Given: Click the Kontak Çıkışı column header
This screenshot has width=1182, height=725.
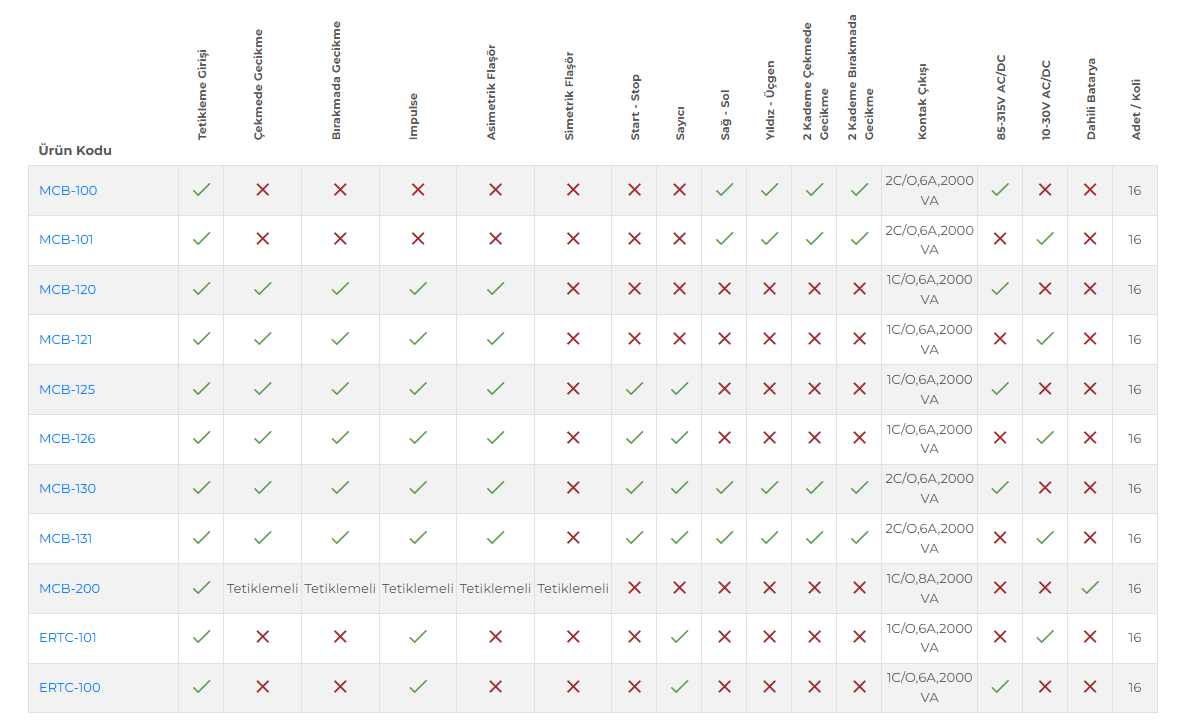Looking at the screenshot, I should [922, 102].
